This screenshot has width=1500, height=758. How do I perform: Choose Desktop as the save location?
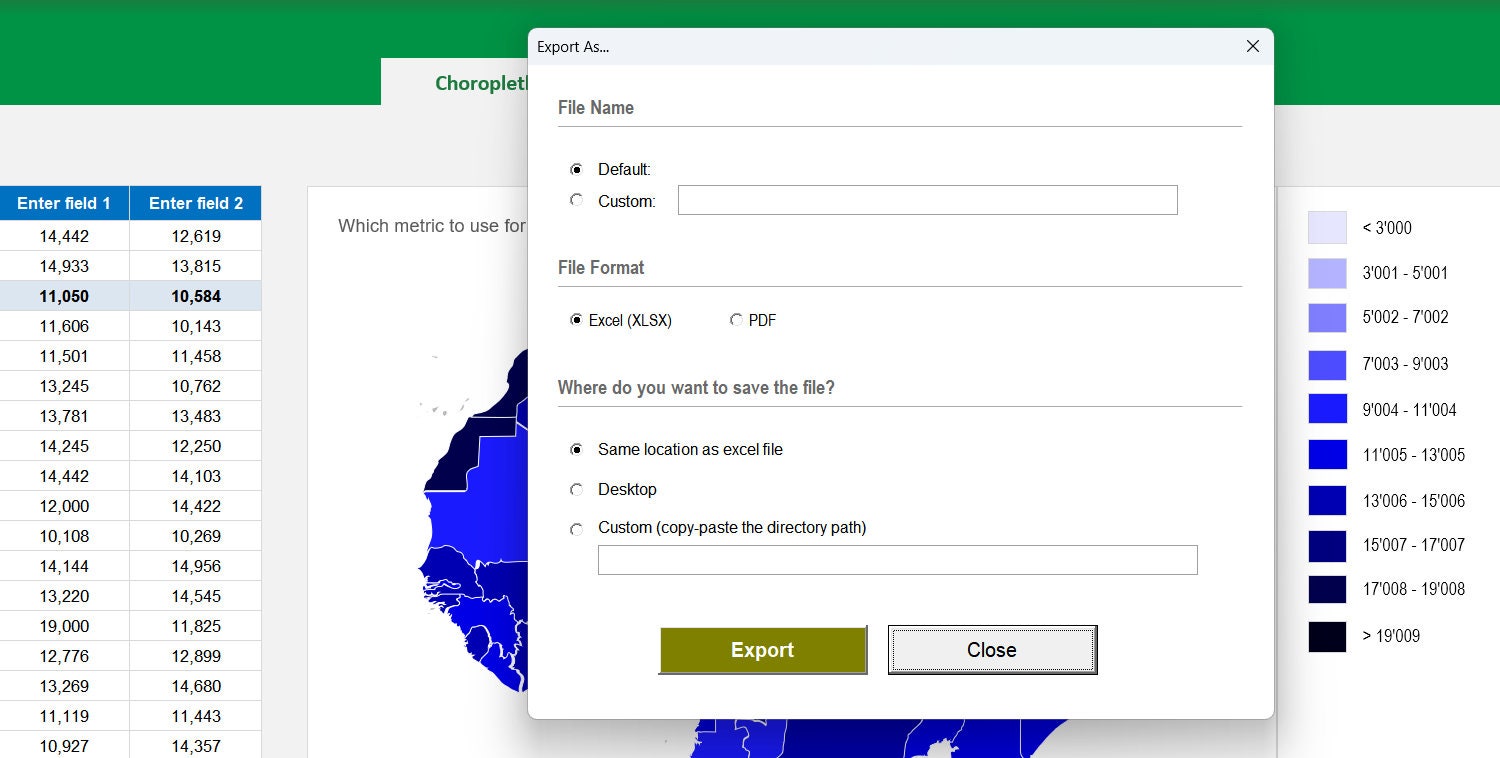(x=577, y=489)
